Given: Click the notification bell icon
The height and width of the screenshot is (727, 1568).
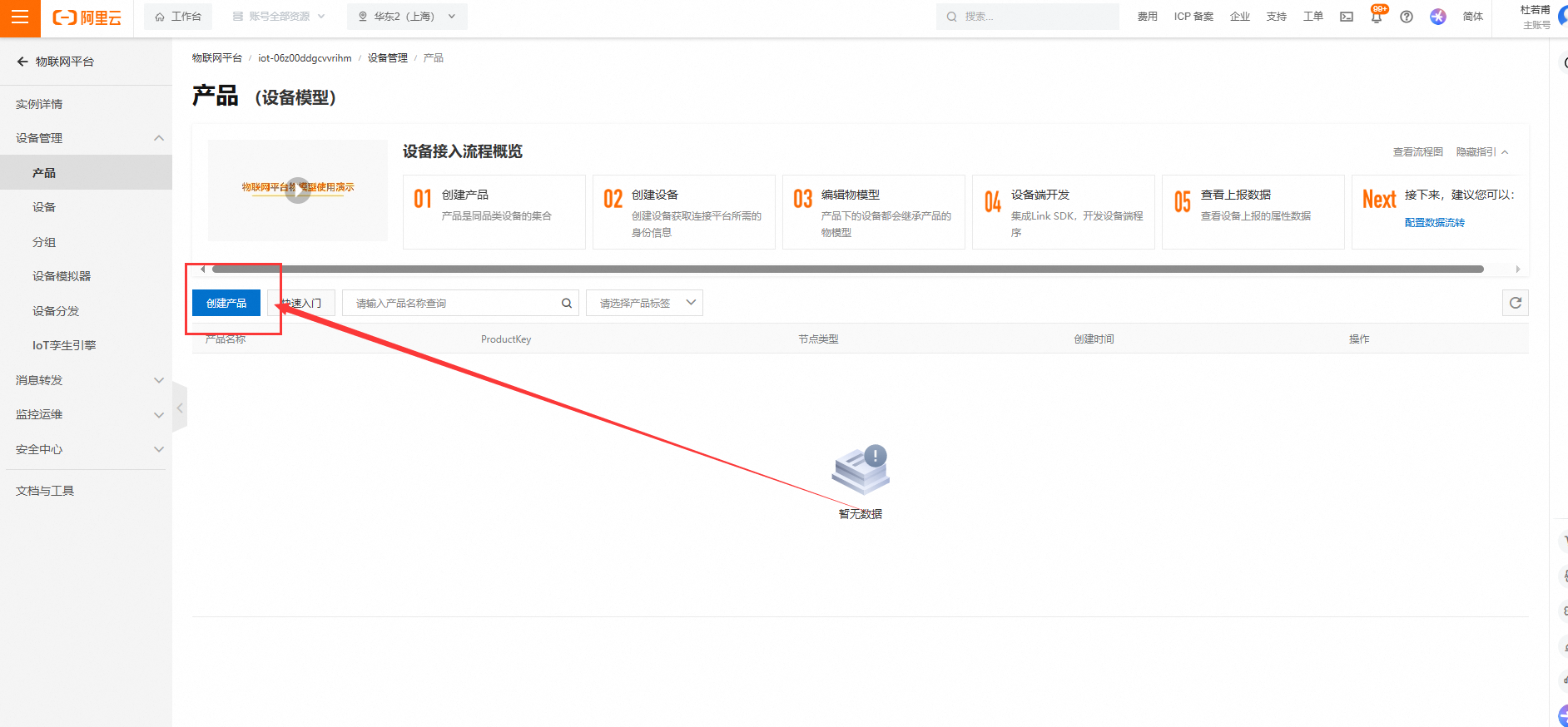Looking at the screenshot, I should pos(1377,17).
